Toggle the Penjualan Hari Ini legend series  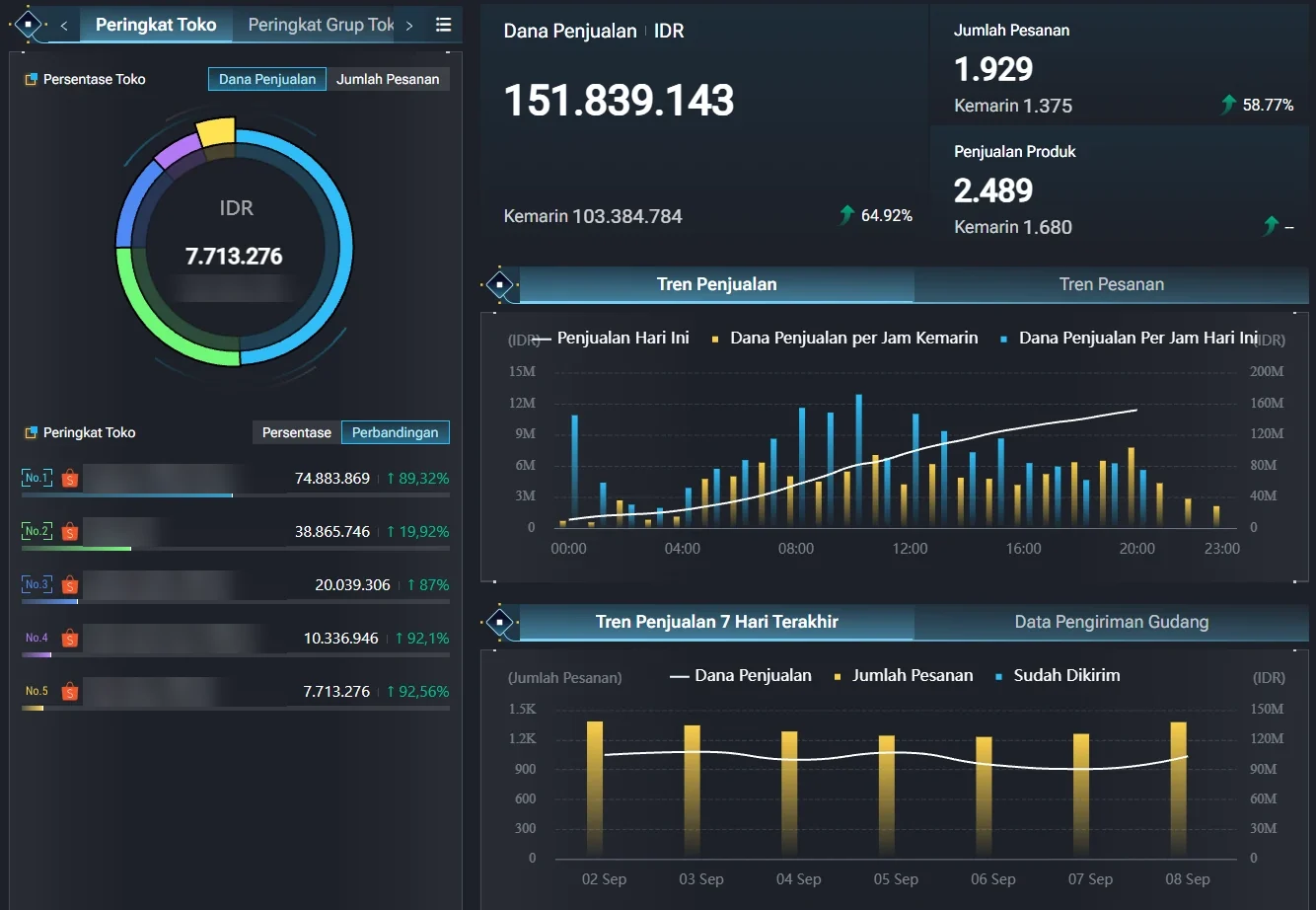pyautogui.click(x=611, y=338)
